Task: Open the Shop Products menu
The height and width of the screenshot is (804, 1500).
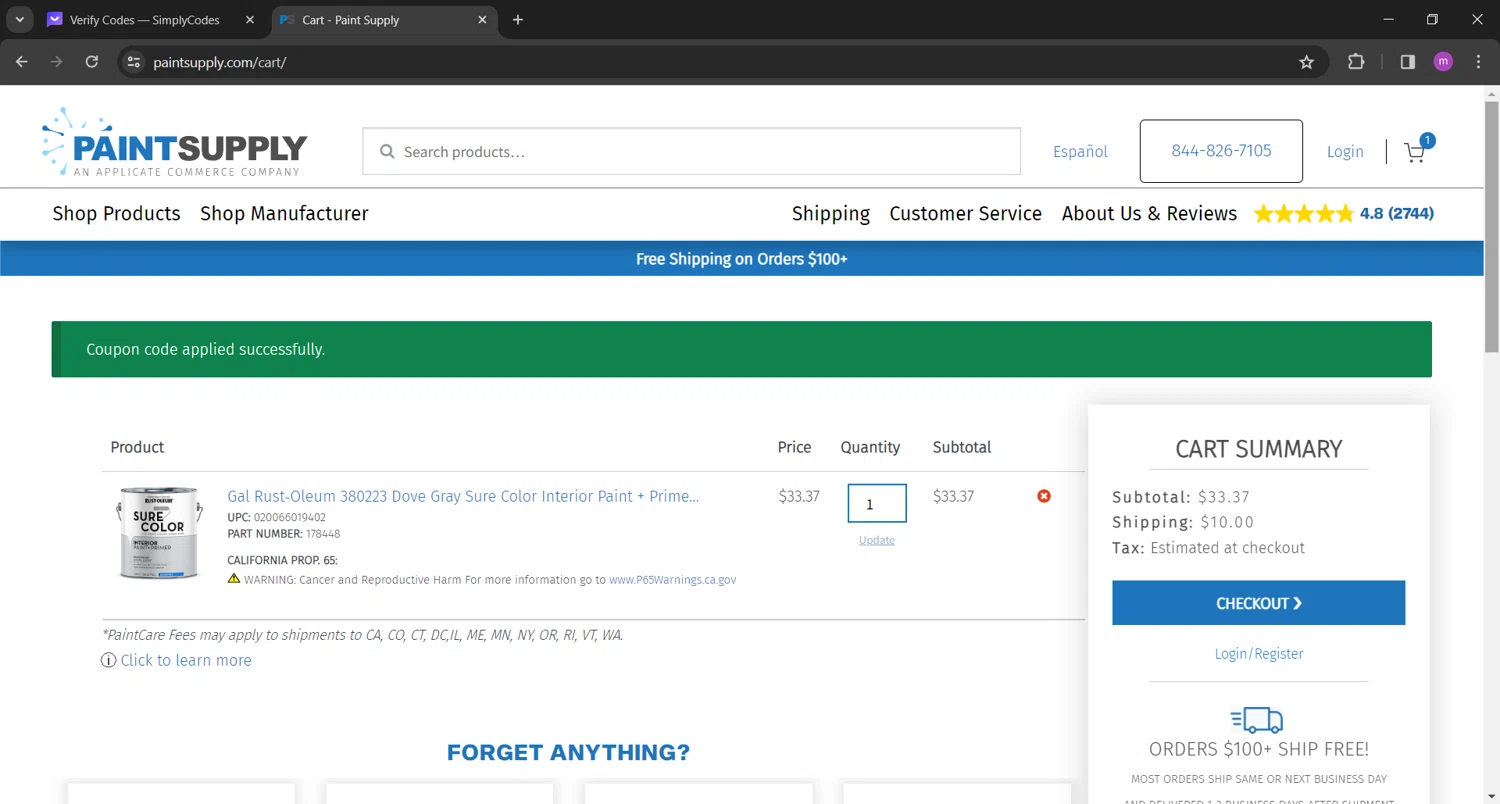Action: click(116, 213)
